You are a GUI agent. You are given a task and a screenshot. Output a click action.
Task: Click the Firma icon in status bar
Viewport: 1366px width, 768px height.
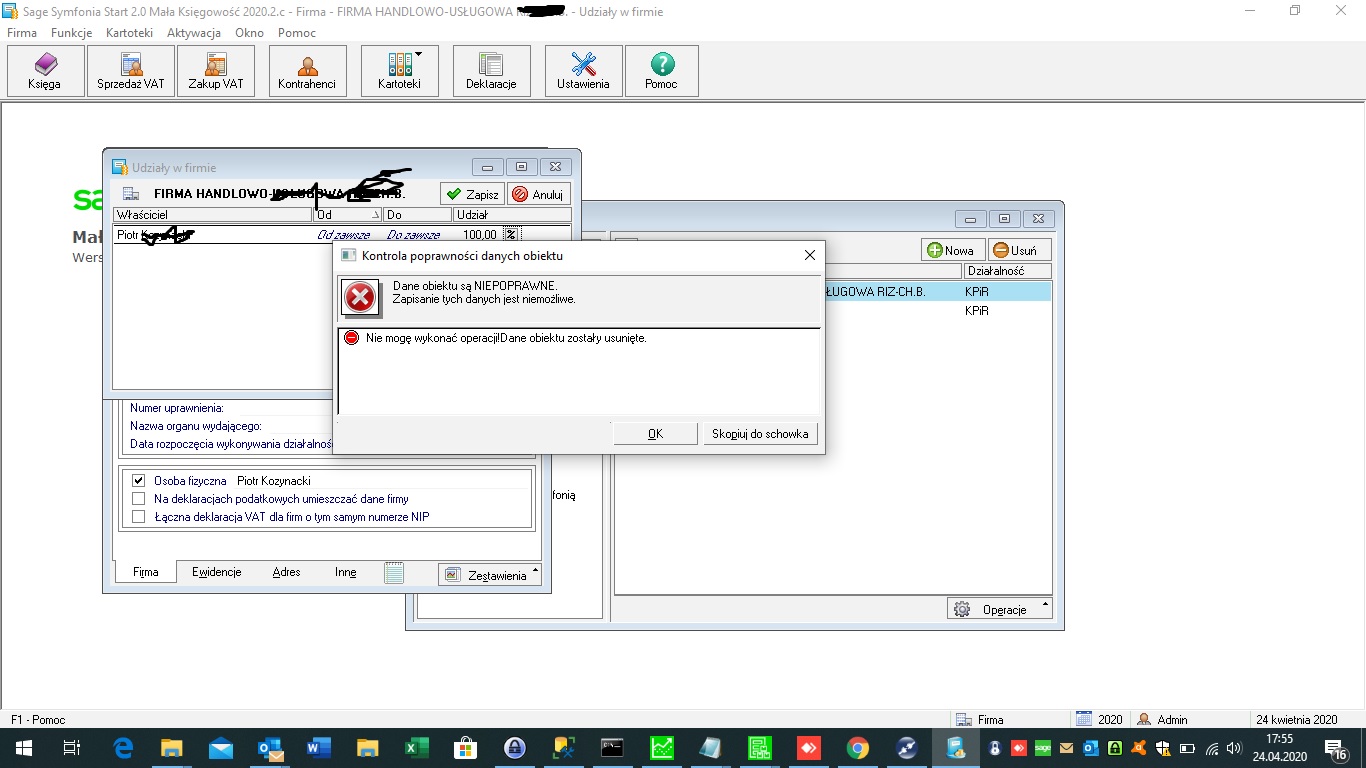tap(964, 719)
